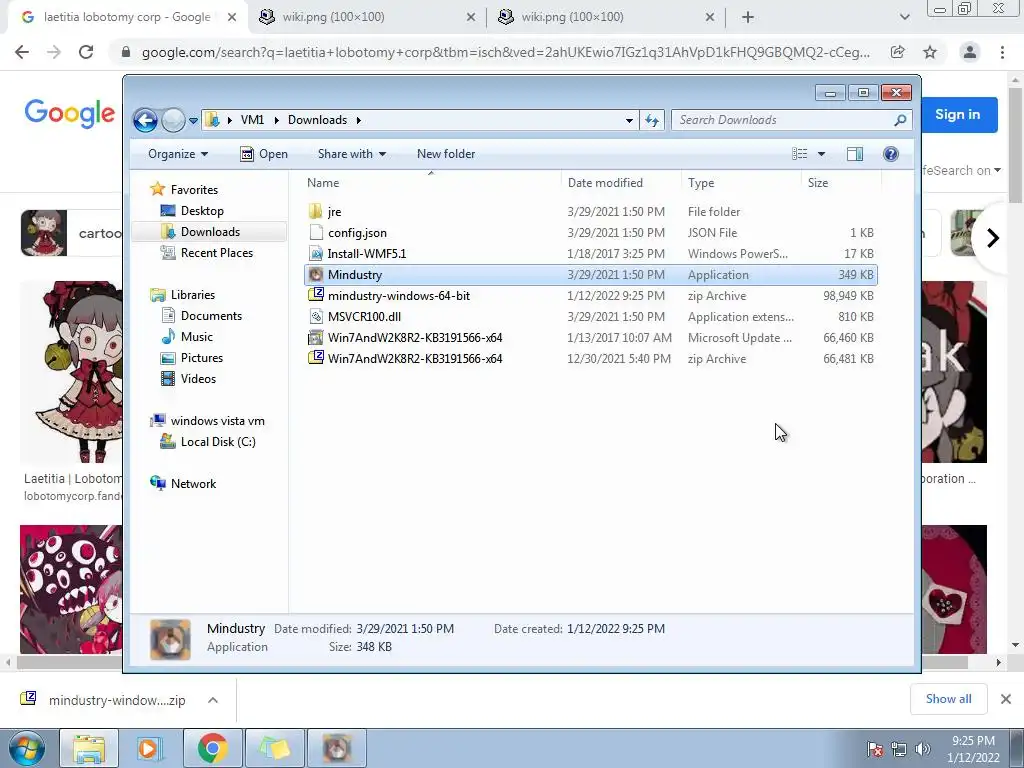
Task: Switch to the second wiki.png tab
Action: [606, 18]
